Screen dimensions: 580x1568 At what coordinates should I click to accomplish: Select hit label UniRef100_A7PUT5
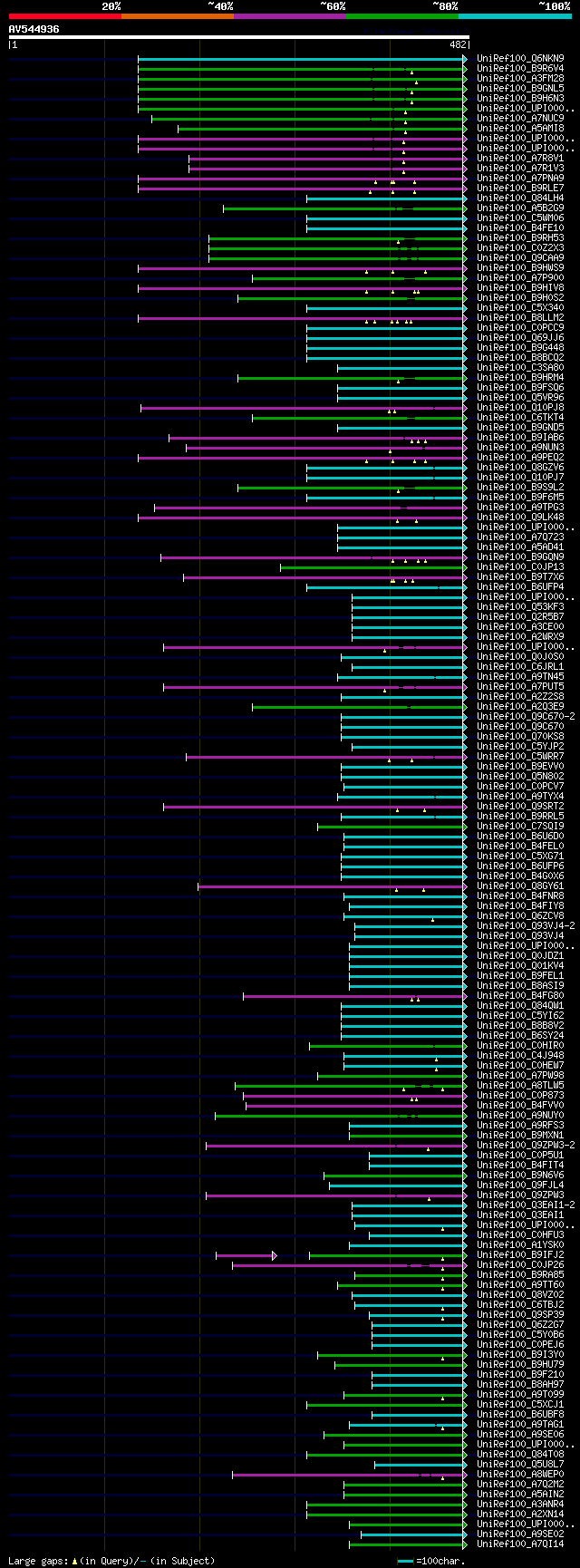pyautogui.click(x=520, y=686)
